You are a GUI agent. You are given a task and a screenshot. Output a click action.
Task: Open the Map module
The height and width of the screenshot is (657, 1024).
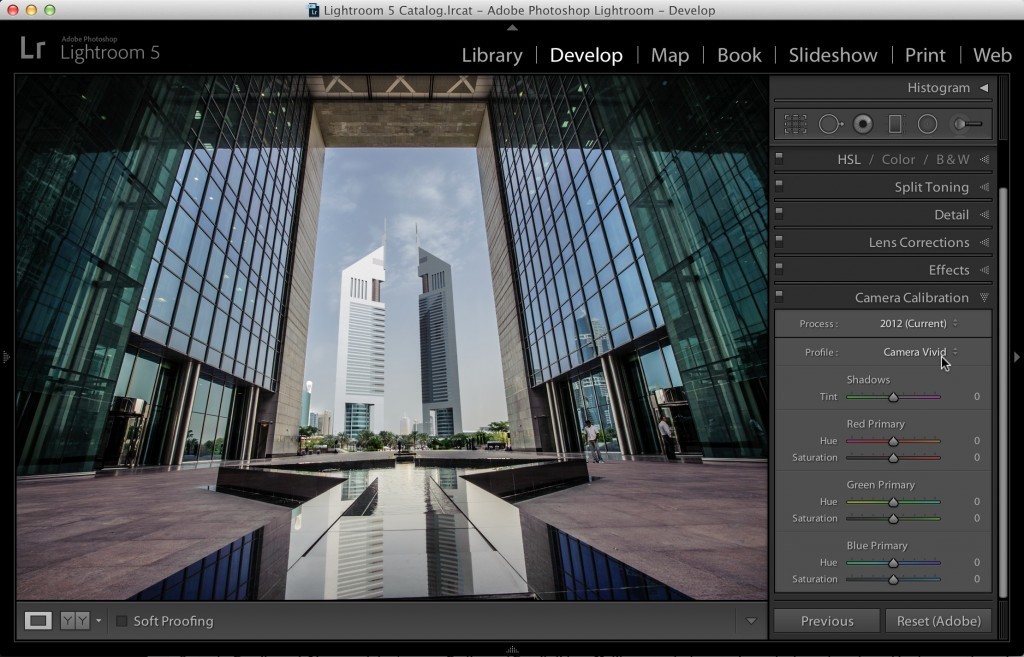(x=669, y=56)
